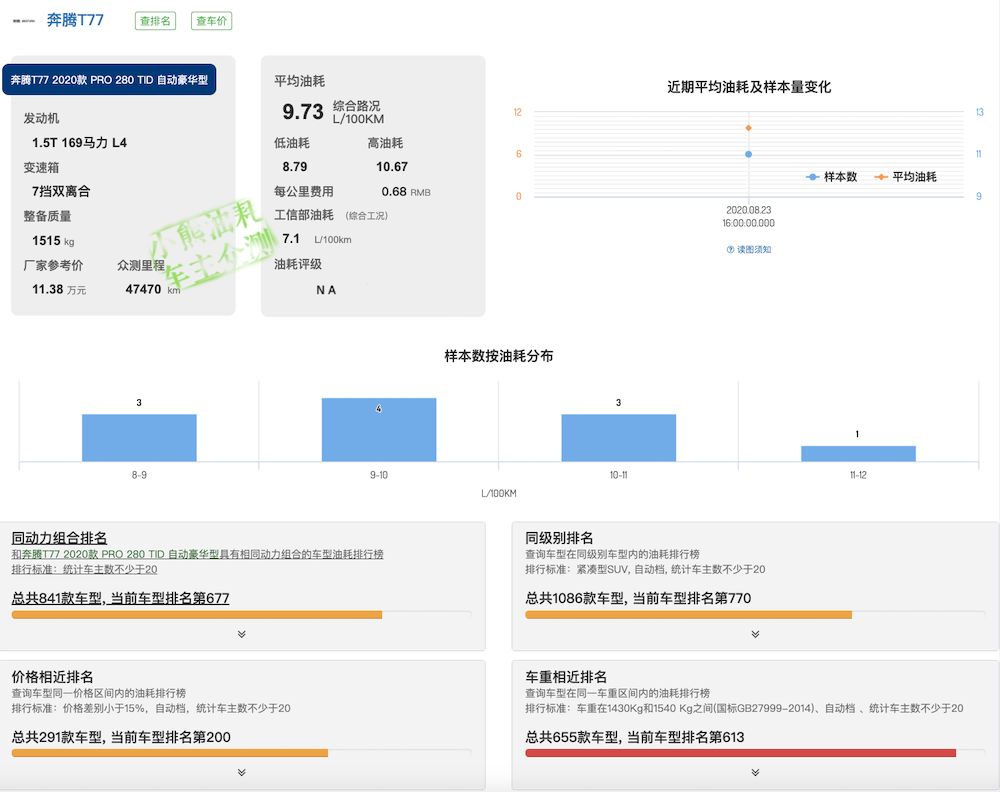This screenshot has height=792, width=1000.
Task: Click the N A fuel rating value
Action: 326,290
